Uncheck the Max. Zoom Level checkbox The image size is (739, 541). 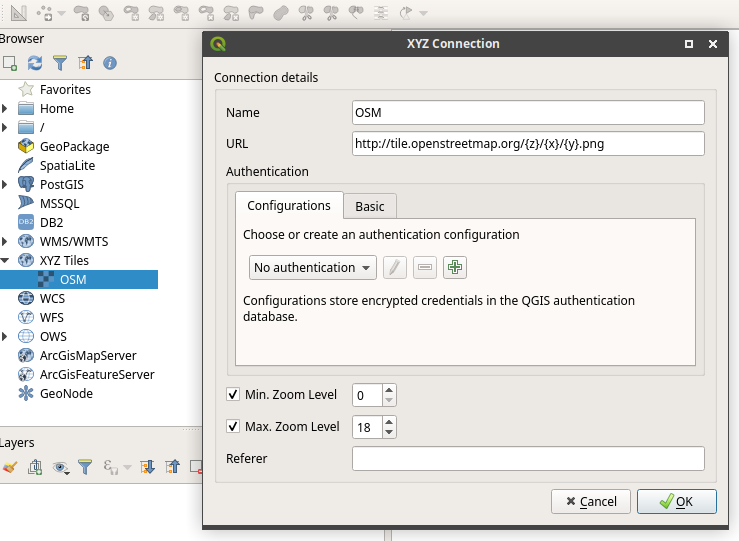[x=233, y=426]
